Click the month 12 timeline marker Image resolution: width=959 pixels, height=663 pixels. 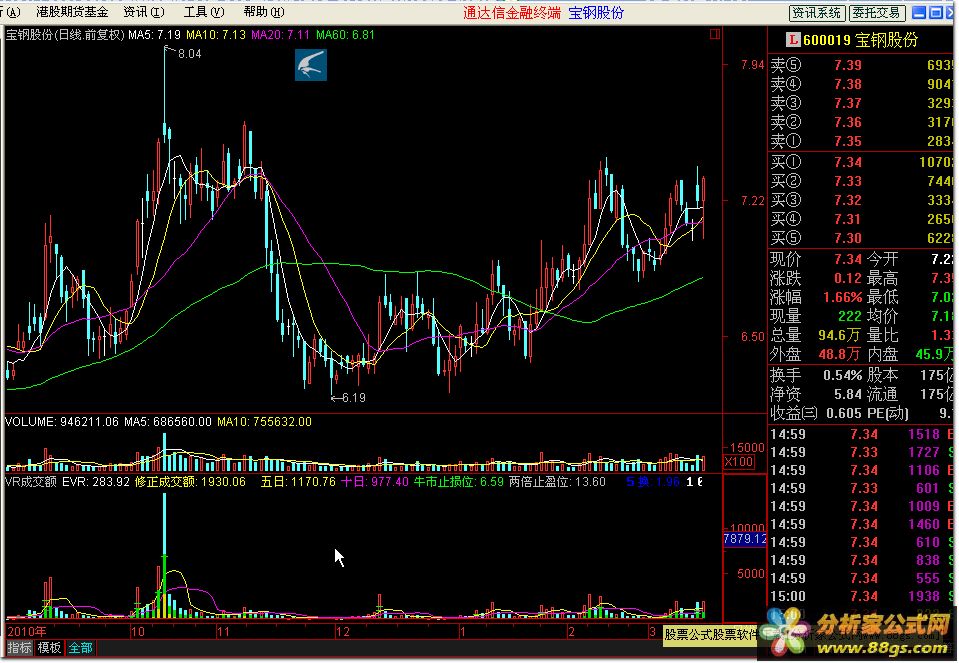pos(342,631)
